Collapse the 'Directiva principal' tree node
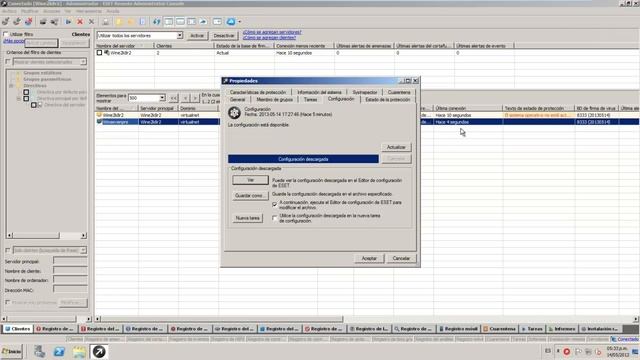 point(19,99)
